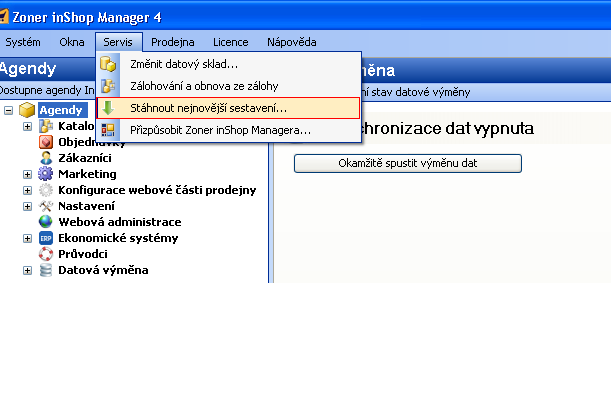Click the Průvodci lifebuoy icon
The height and width of the screenshot is (400, 611).
[46, 254]
